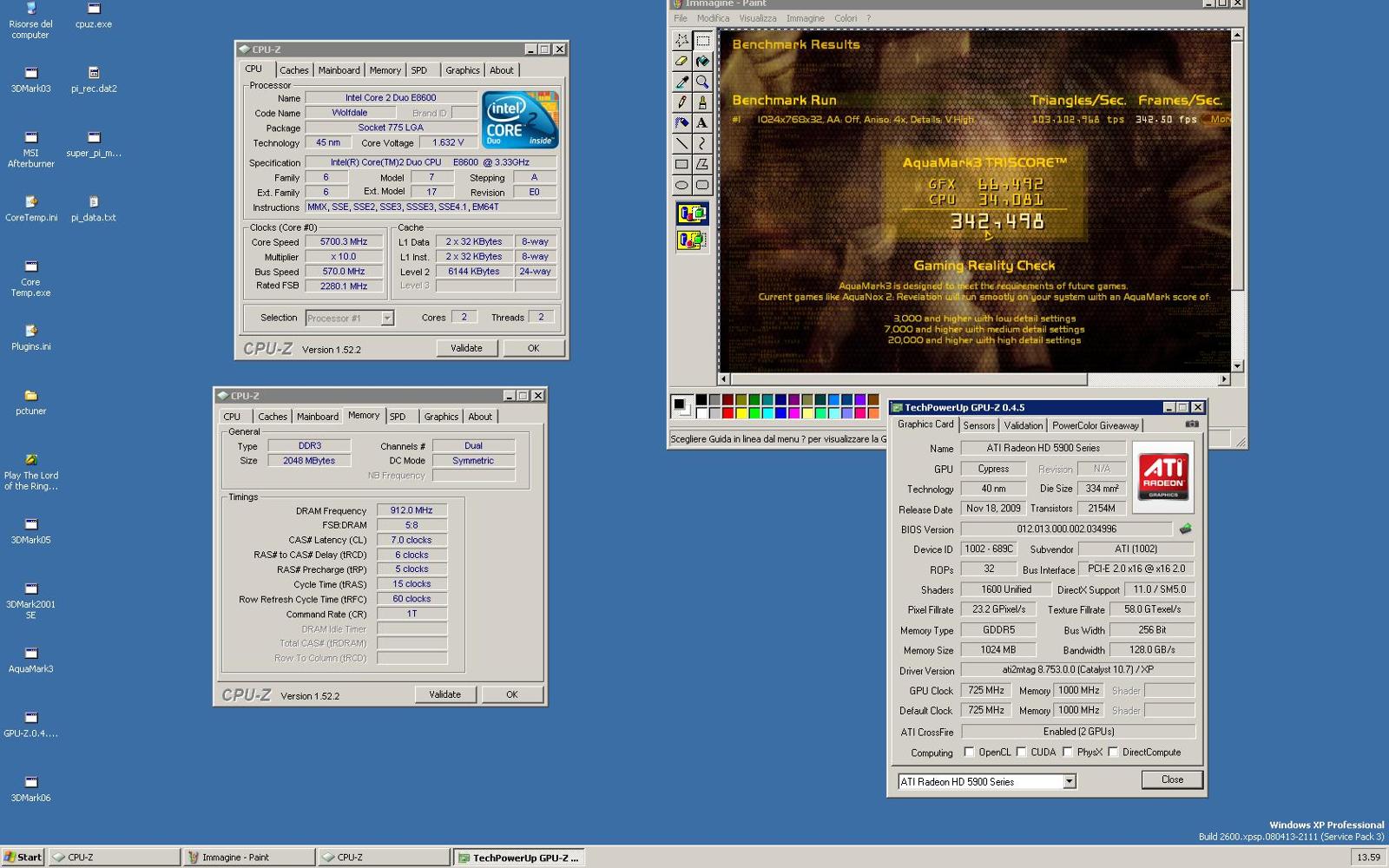Open the Graphics tab in top CPU-Z
Image resolution: width=1389 pixels, height=868 pixels.
click(462, 70)
